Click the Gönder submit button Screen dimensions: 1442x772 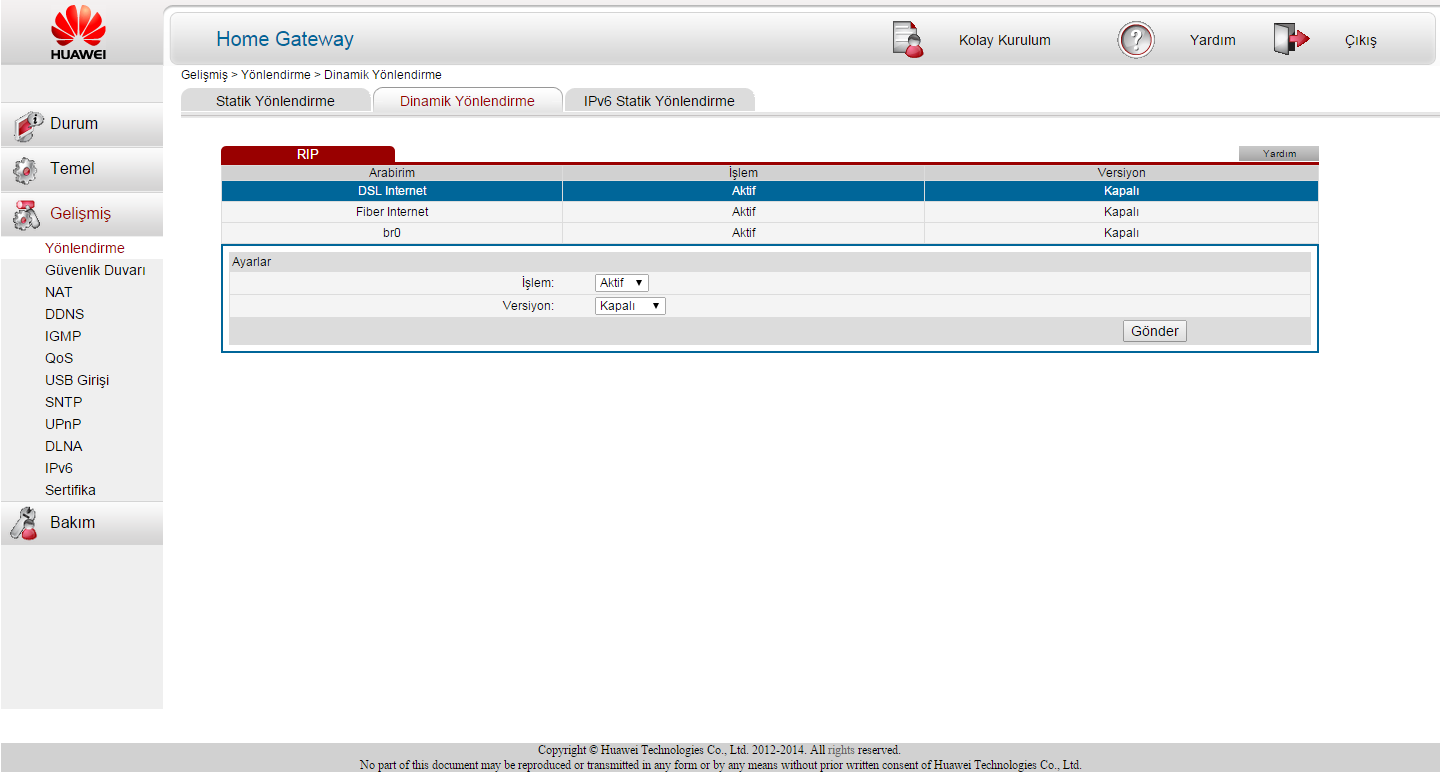tap(1155, 331)
